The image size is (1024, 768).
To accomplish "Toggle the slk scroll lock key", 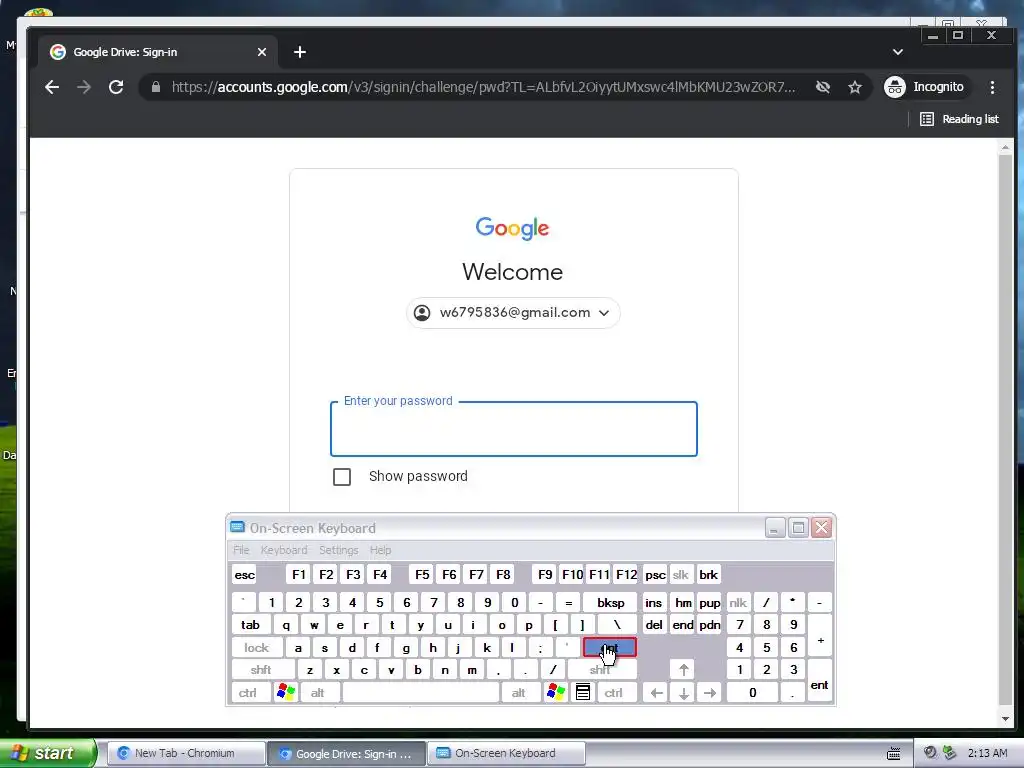I will (680, 575).
